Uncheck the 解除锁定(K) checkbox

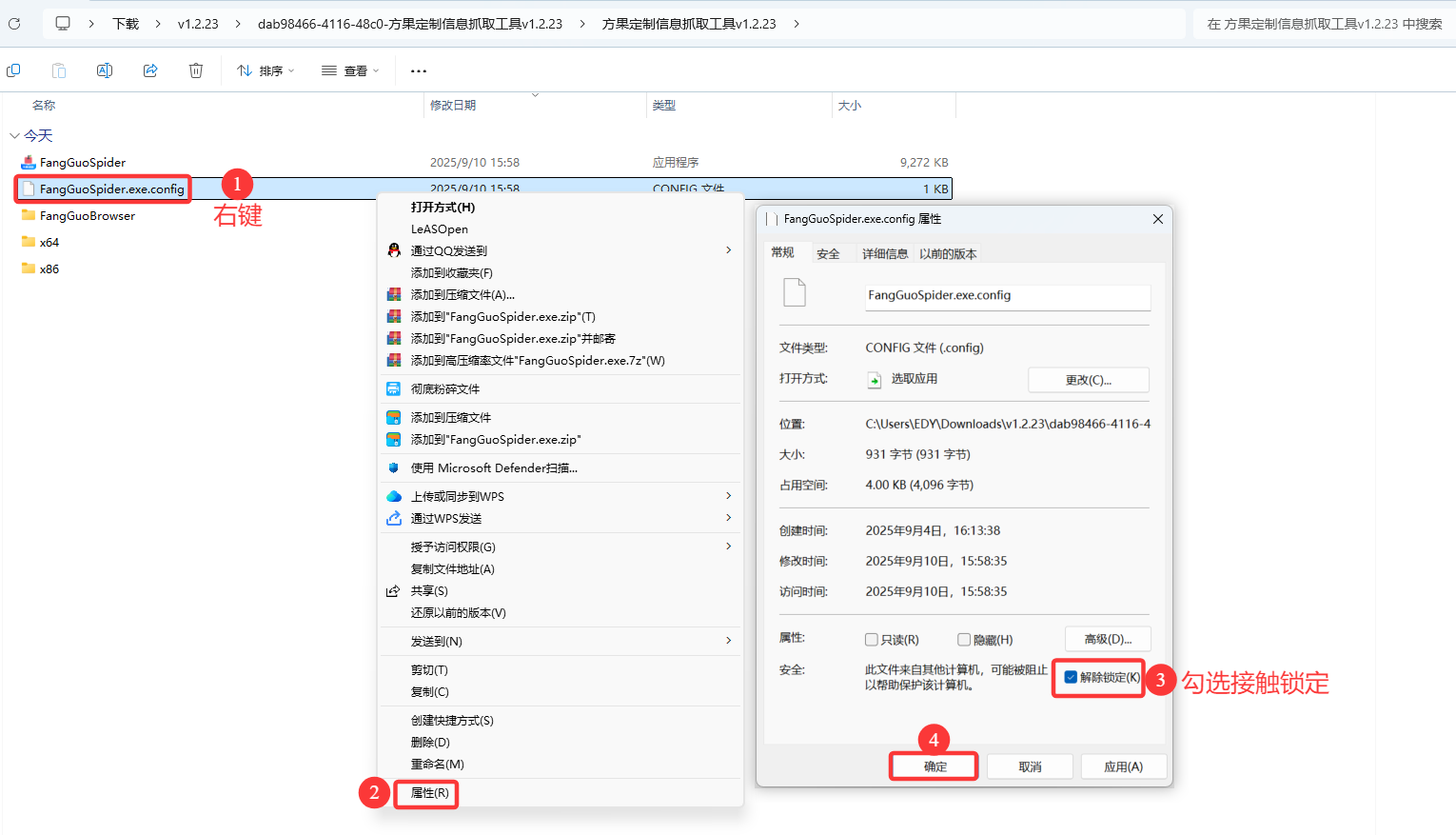pyautogui.click(x=1071, y=677)
